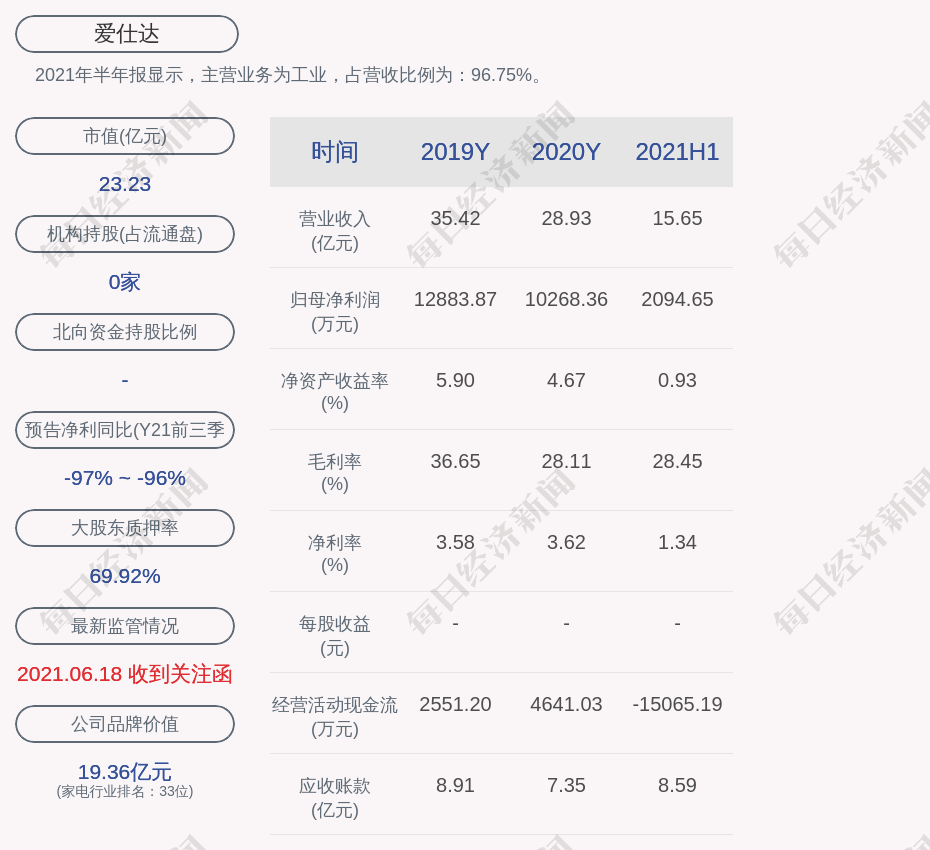Click the 时间 table header cell
The width and height of the screenshot is (930, 850).
(335, 152)
